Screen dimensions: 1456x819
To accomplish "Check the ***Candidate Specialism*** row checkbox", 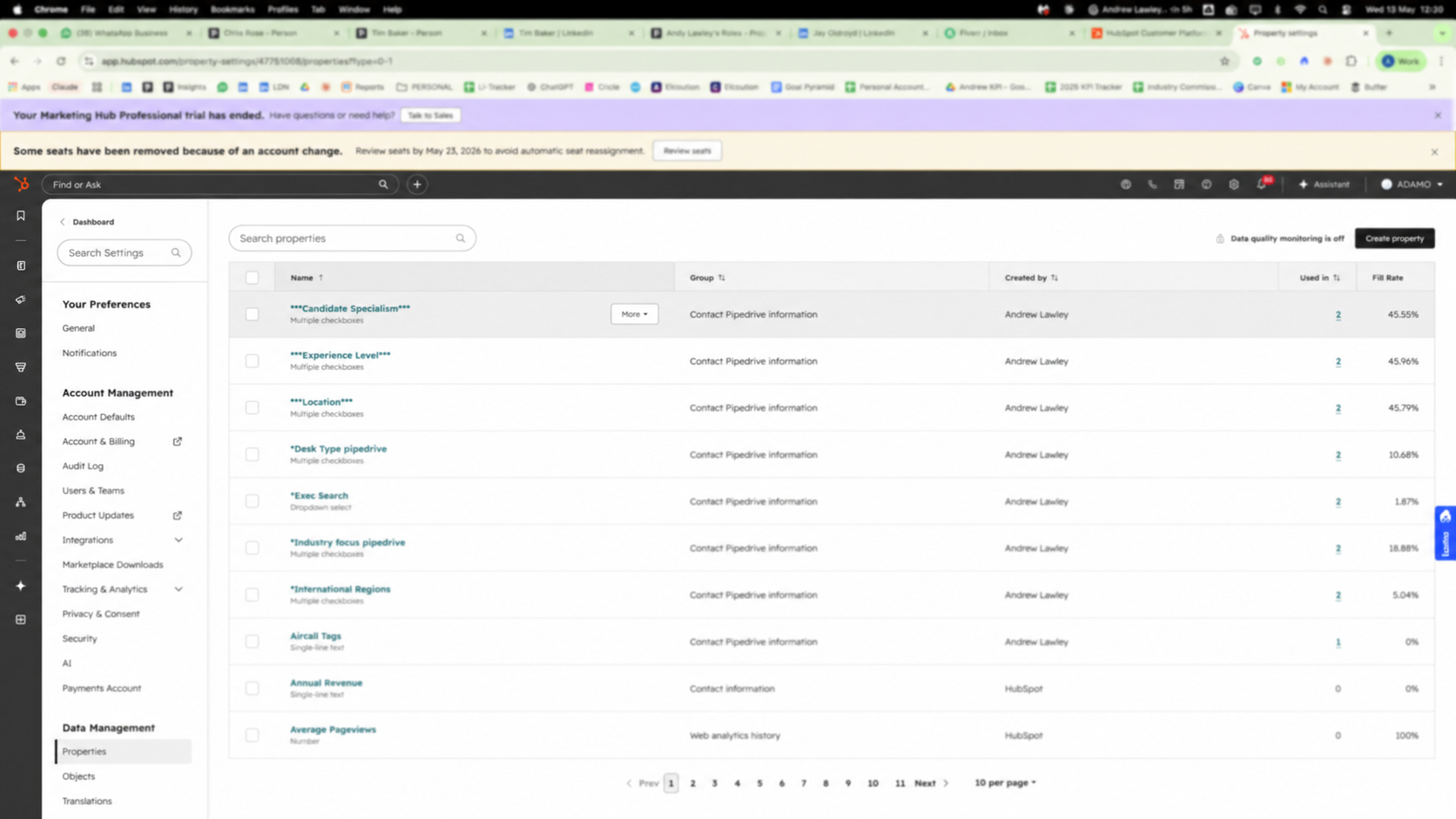I will pos(252,314).
